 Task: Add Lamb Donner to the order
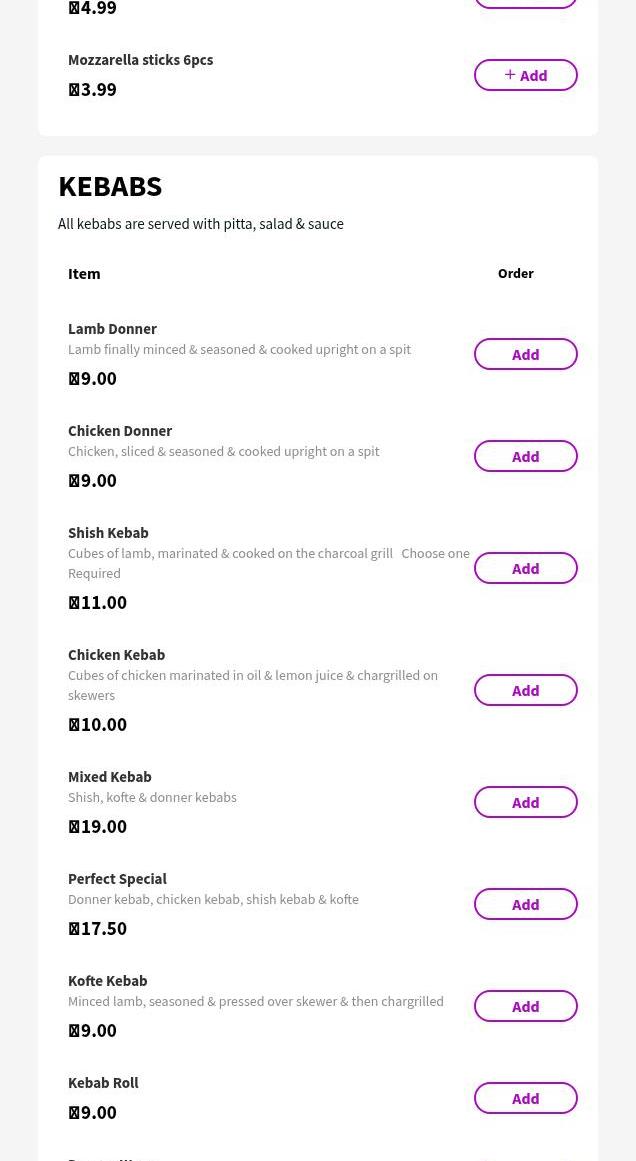click(525, 353)
